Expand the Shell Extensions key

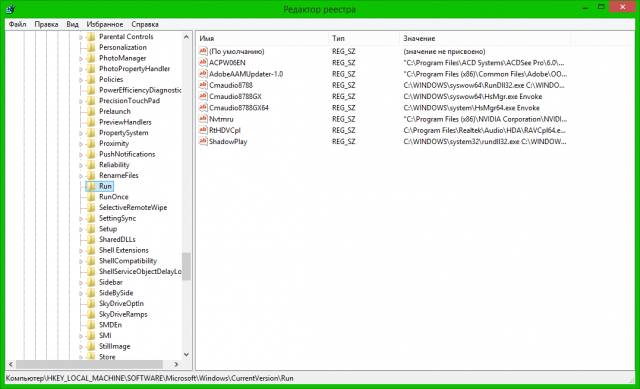pyautogui.click(x=81, y=251)
